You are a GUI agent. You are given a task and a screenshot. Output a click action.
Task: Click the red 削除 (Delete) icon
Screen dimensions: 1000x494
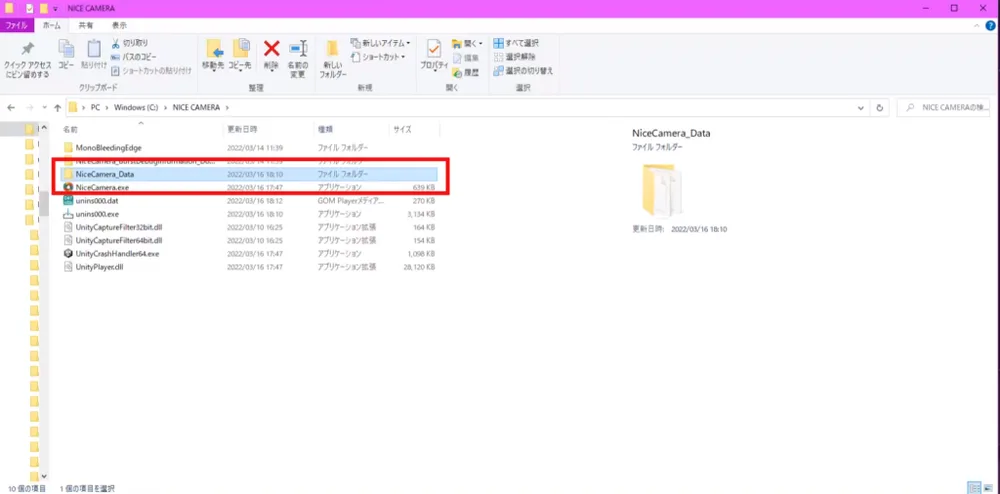(x=272, y=48)
